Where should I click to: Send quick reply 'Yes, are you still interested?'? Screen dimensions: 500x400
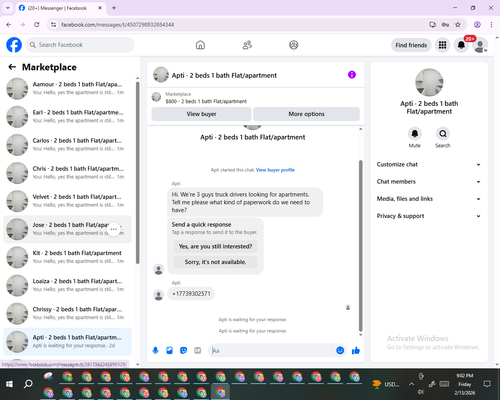(x=215, y=247)
